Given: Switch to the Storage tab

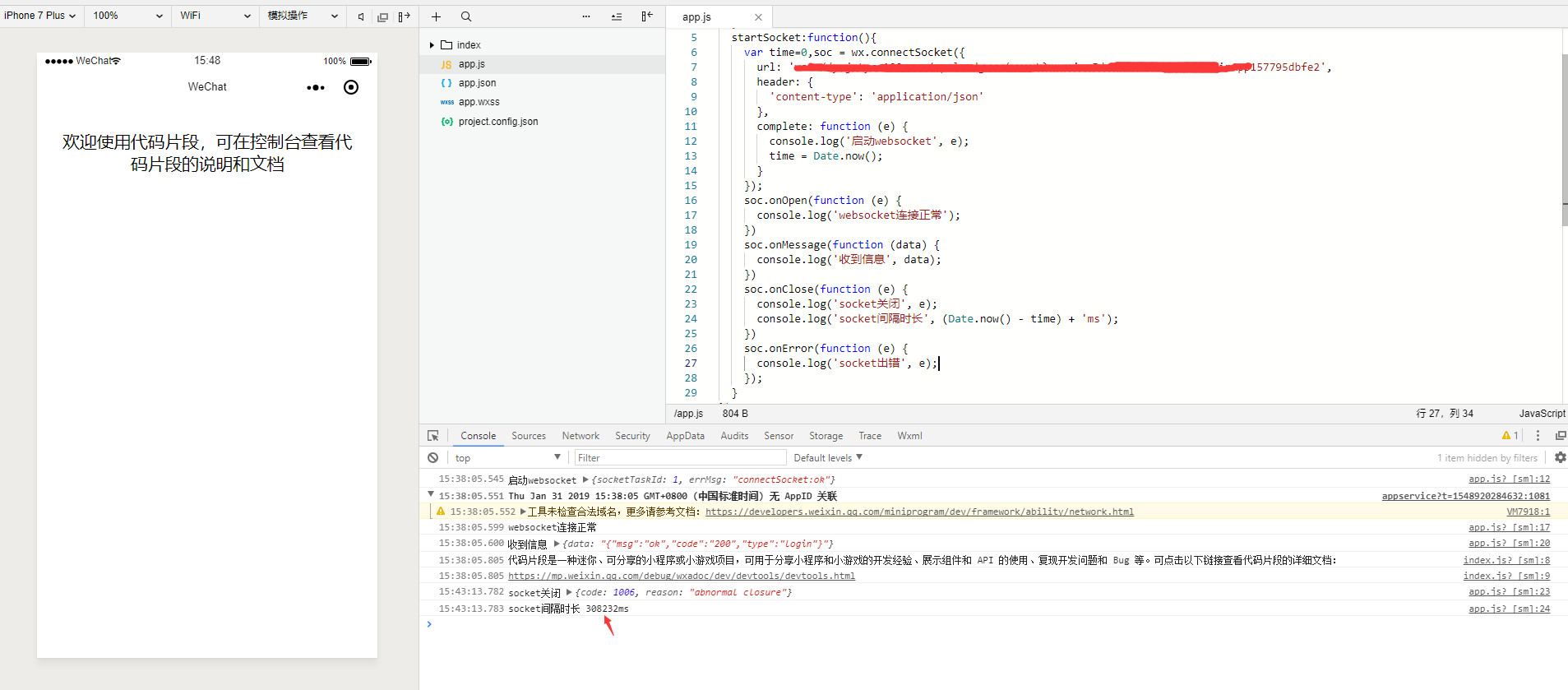Looking at the screenshot, I should [826, 436].
